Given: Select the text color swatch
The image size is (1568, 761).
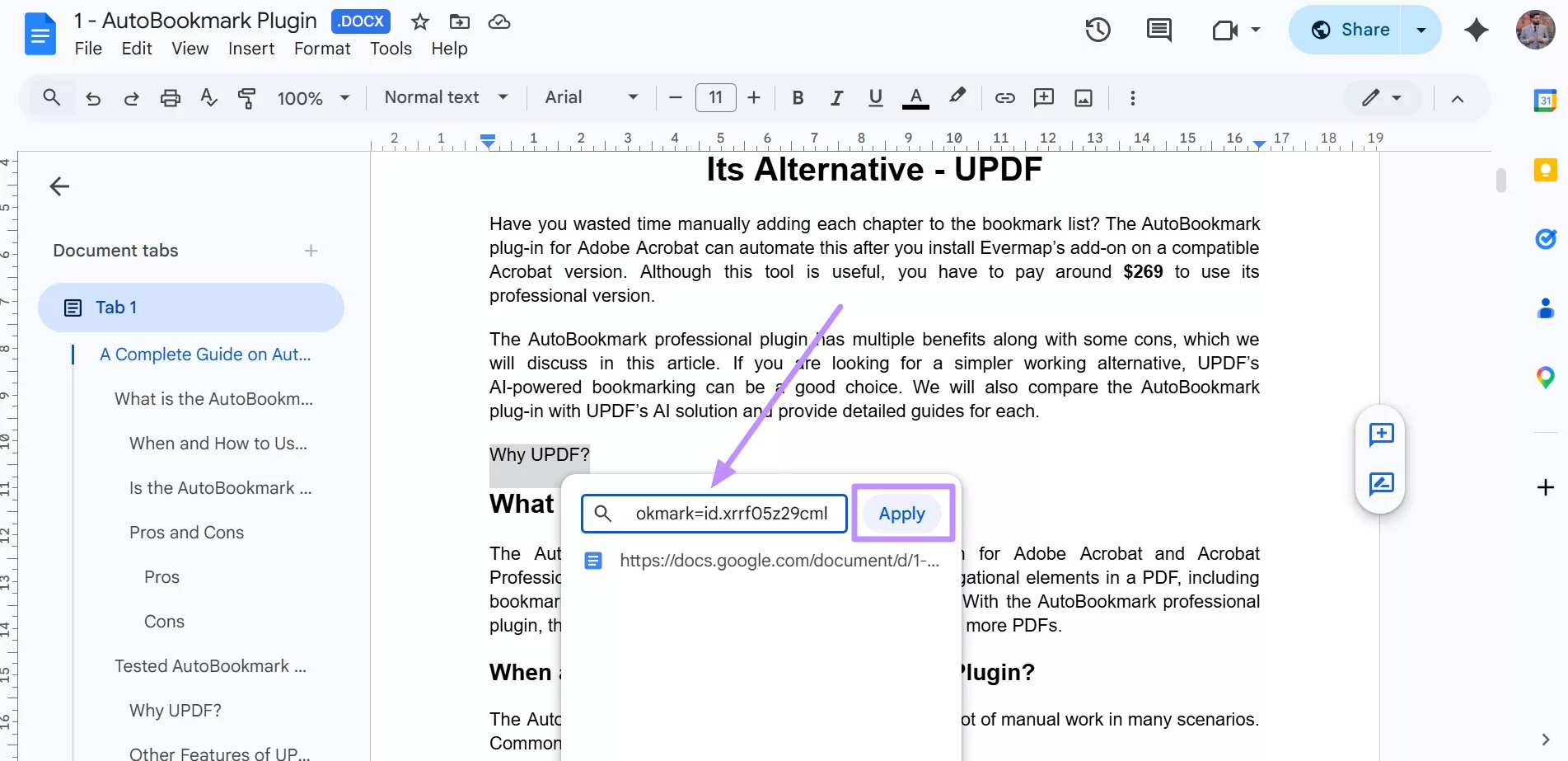Looking at the screenshot, I should point(915,97).
